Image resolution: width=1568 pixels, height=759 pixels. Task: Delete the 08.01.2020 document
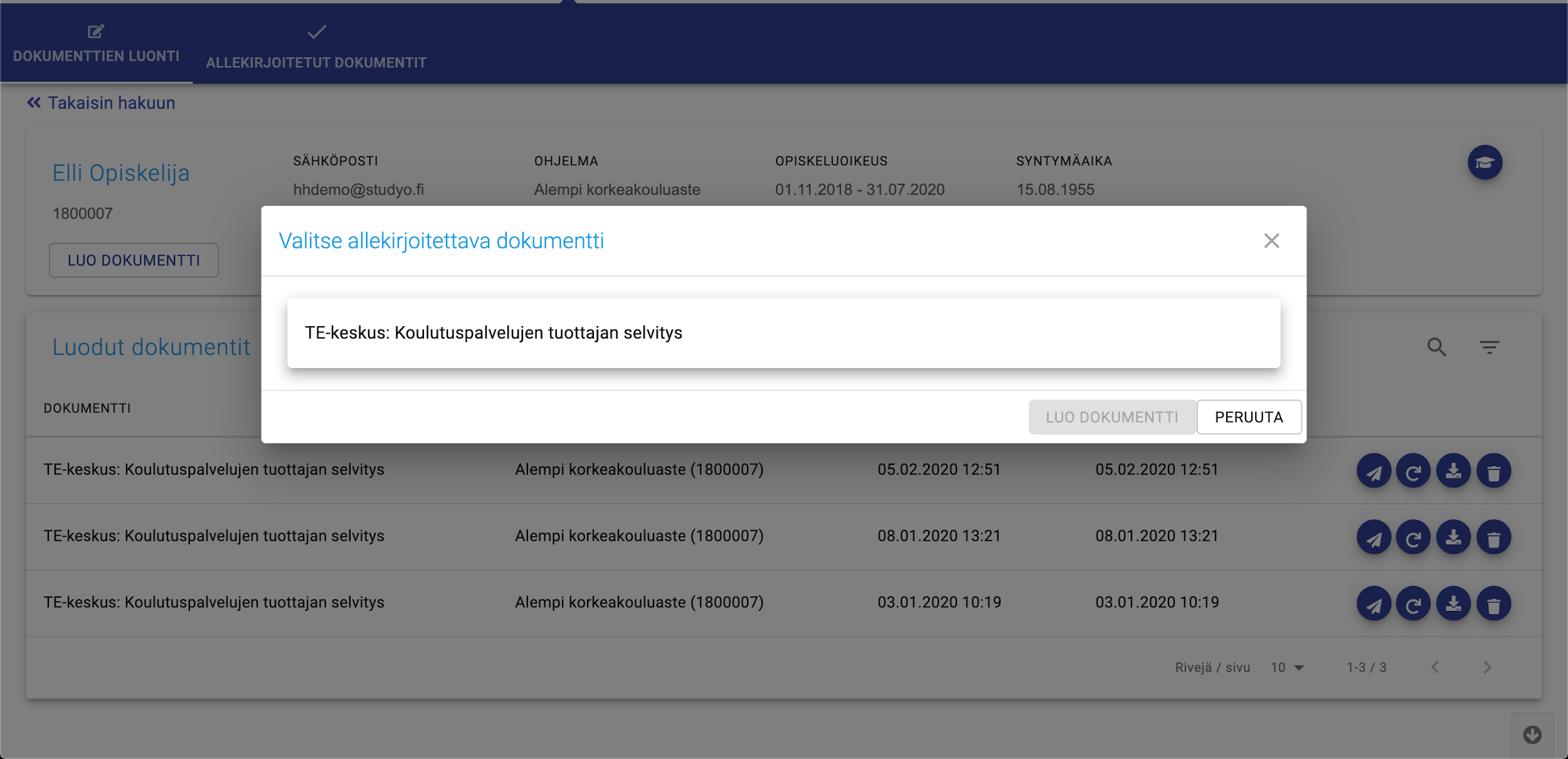[x=1493, y=538]
